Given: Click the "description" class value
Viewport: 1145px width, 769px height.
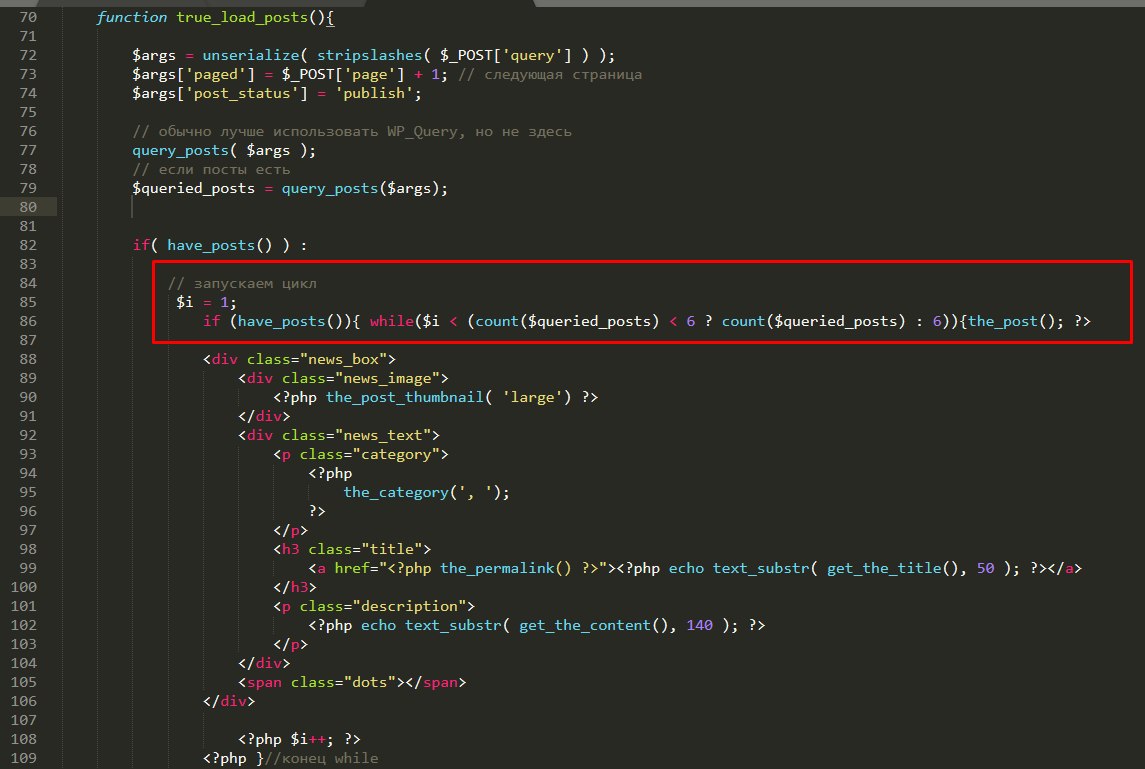Looking at the screenshot, I should coord(409,606).
